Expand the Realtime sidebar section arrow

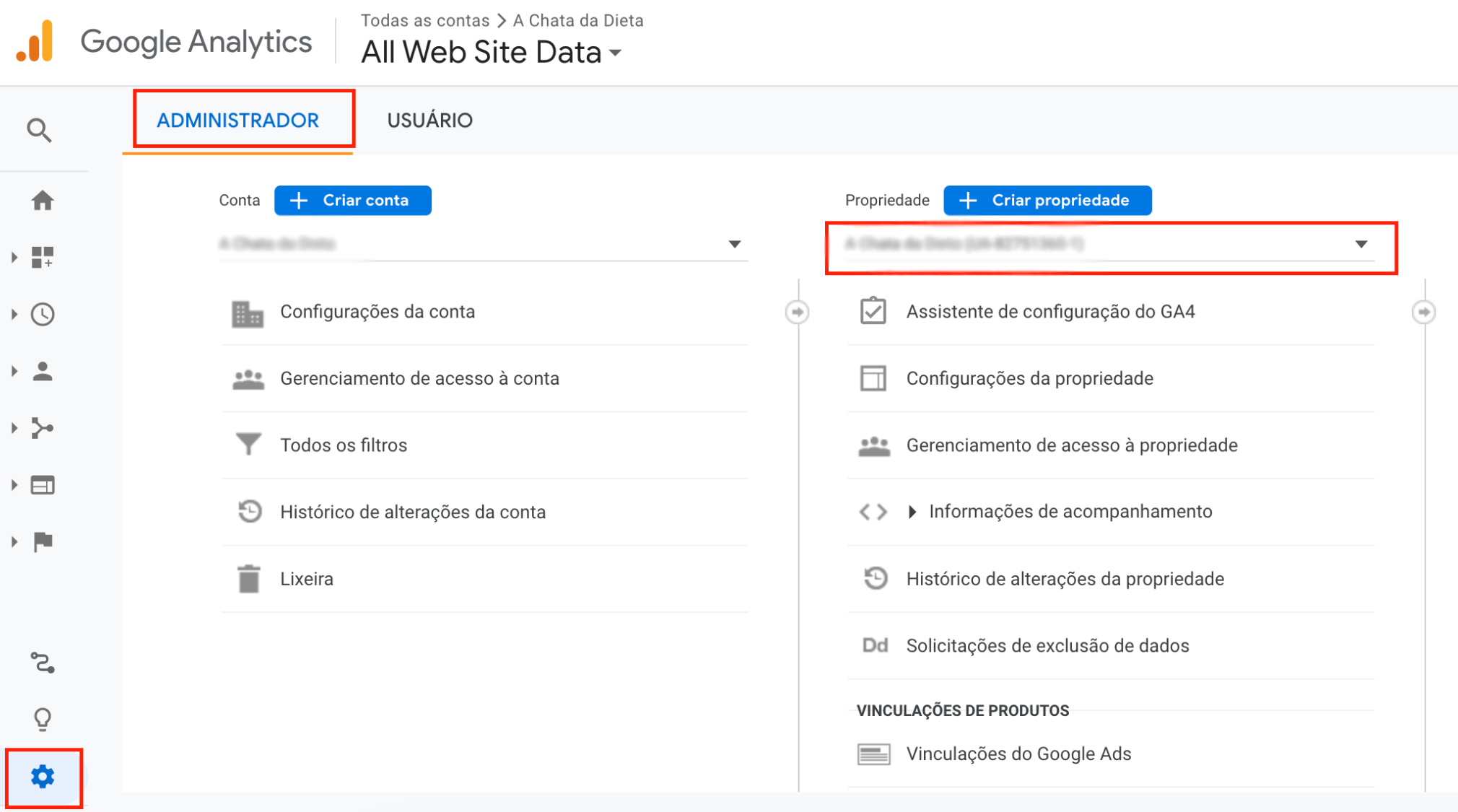click(14, 314)
